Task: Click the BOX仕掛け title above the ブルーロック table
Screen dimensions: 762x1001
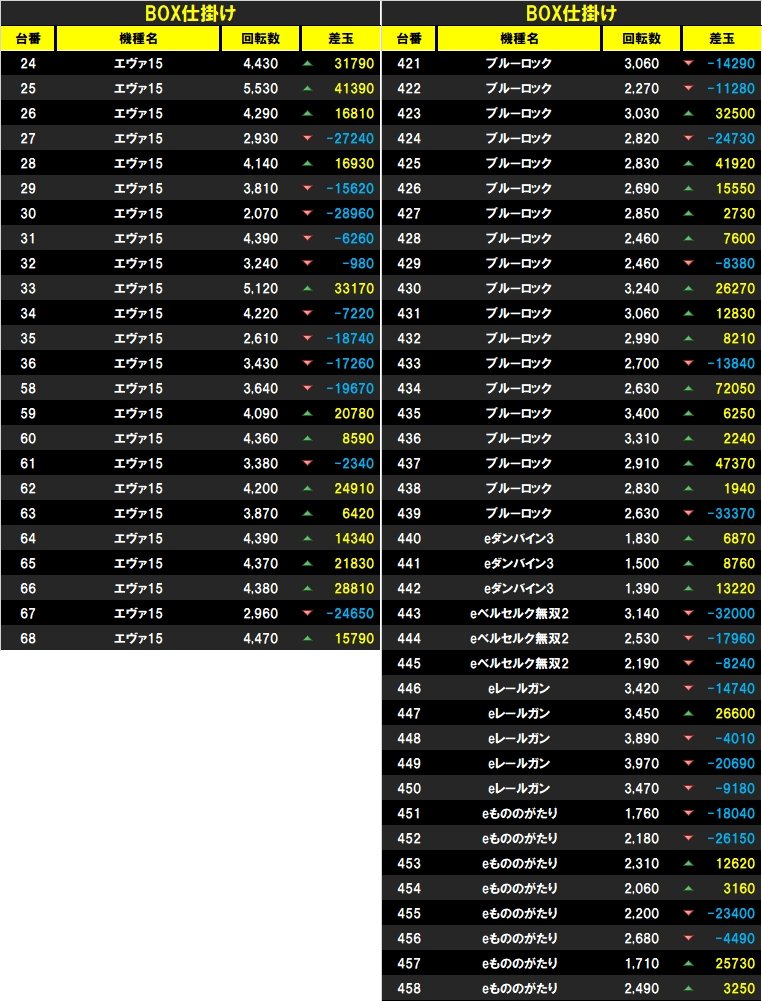Action: pyautogui.click(x=571, y=13)
